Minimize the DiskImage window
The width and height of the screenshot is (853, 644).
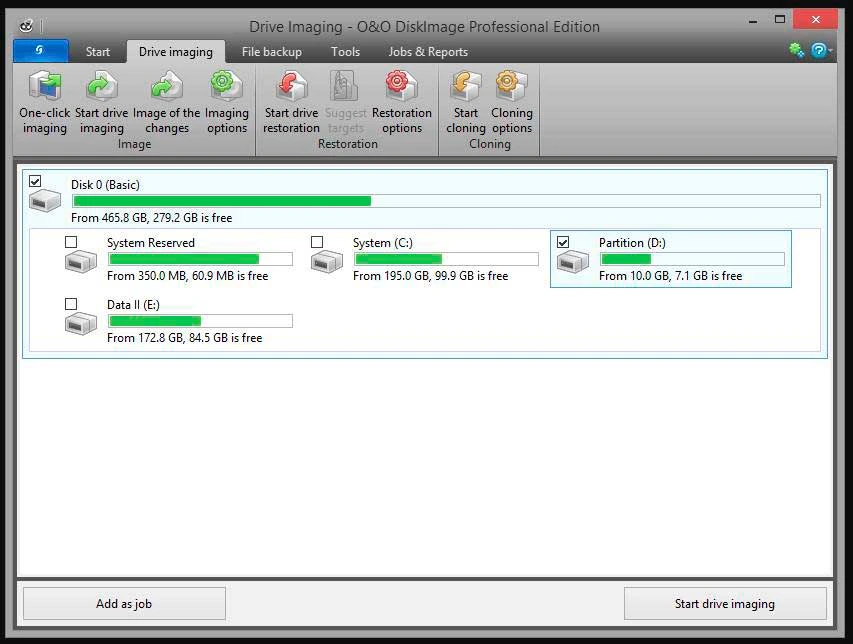coord(753,21)
